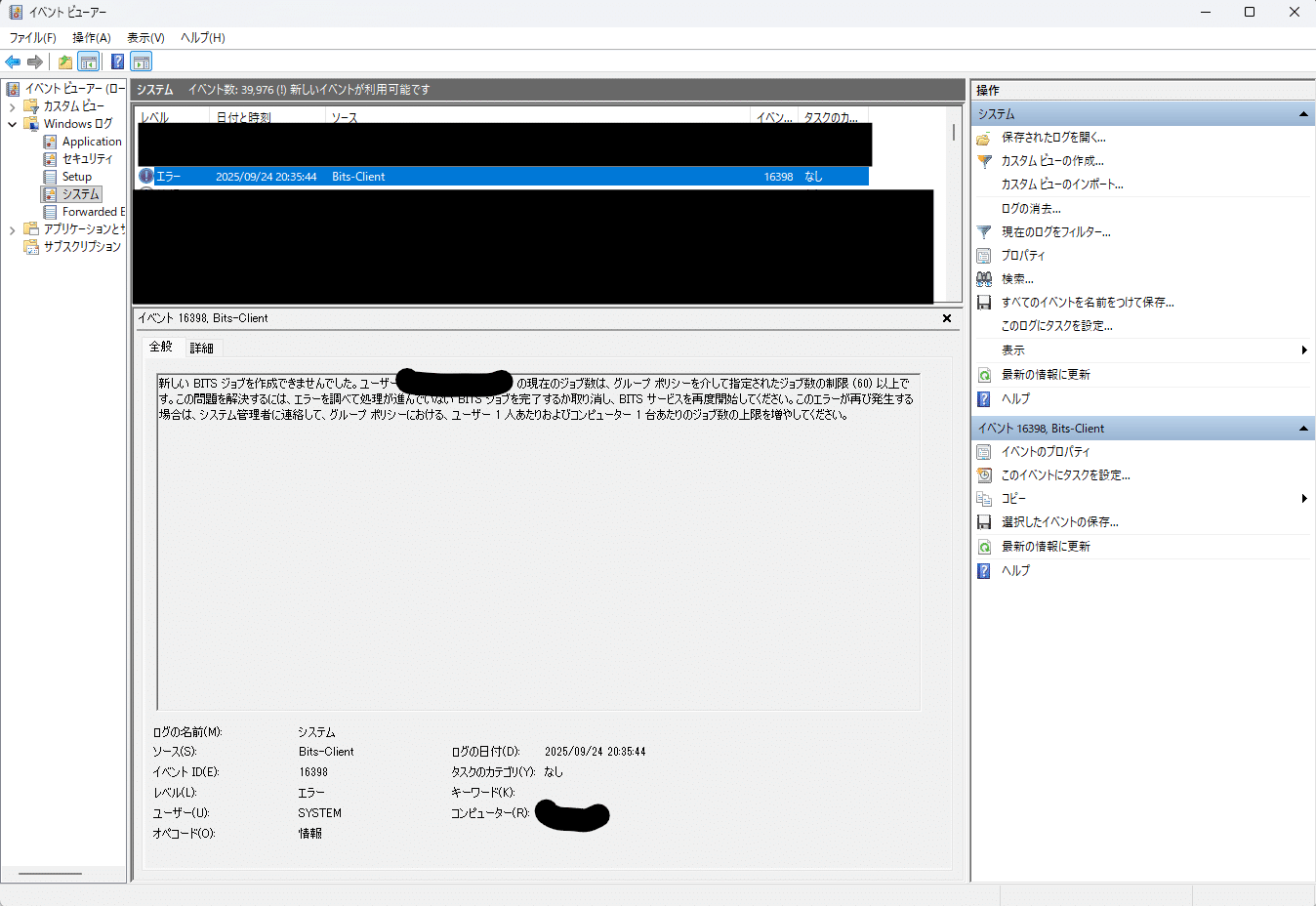Viewport: 1316px width, 906px height.
Task: Toggle the action pane visibility toolbar button
Action: pyautogui.click(x=141, y=62)
